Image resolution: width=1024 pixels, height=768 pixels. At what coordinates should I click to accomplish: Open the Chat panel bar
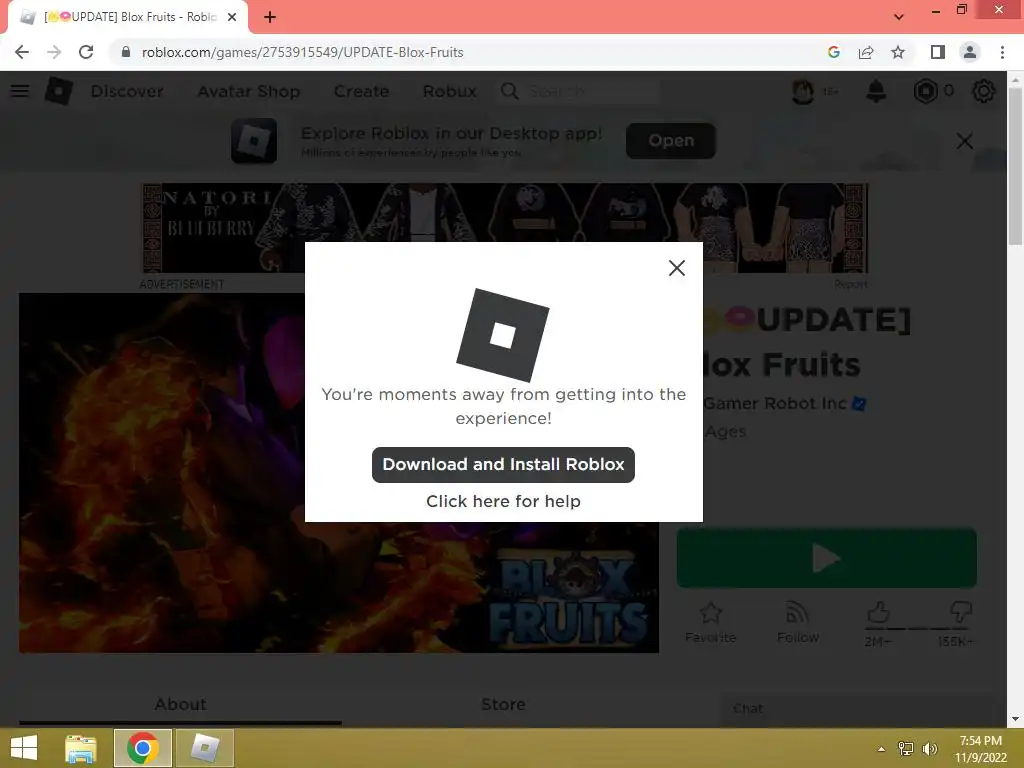pos(856,709)
